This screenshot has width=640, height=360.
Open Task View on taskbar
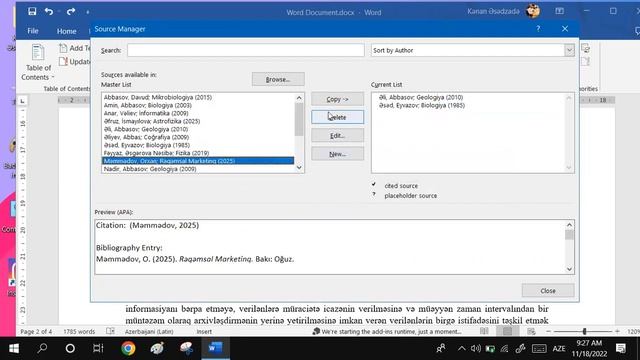(98, 348)
